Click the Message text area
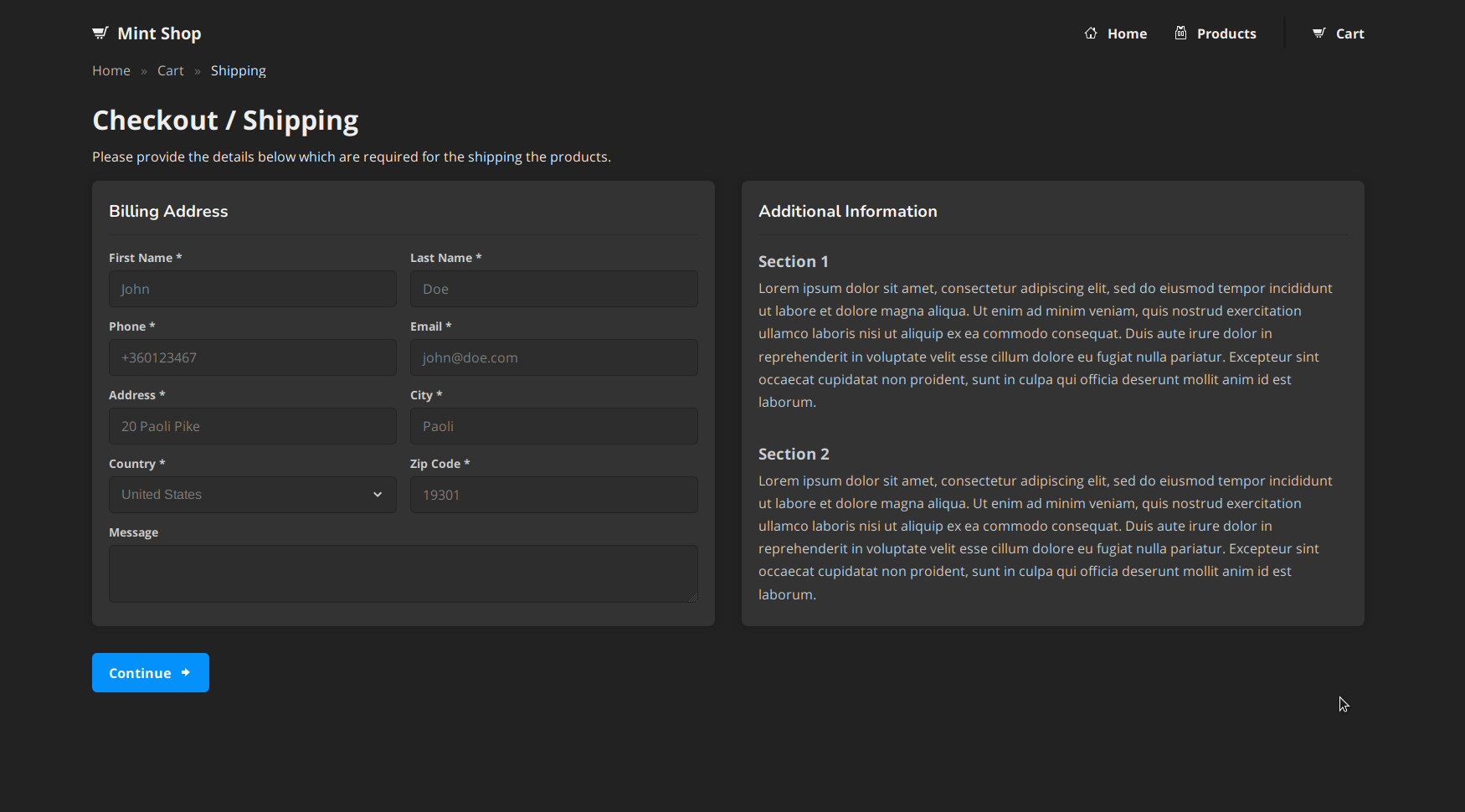The image size is (1465, 812). pos(403,573)
